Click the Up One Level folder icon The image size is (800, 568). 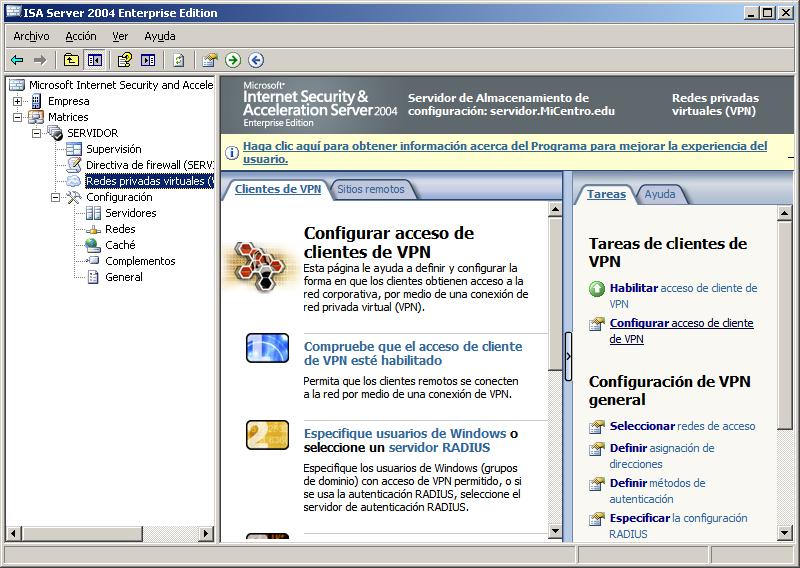(71, 60)
